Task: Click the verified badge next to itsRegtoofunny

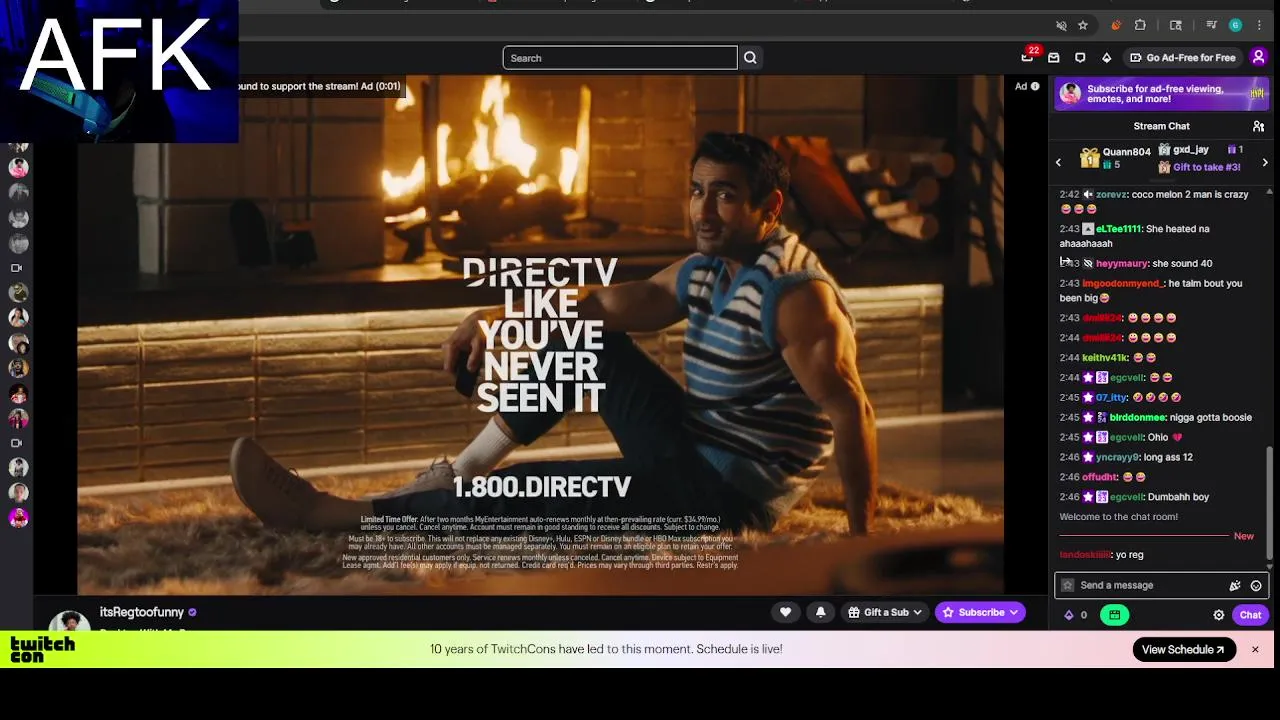Action: (192, 612)
